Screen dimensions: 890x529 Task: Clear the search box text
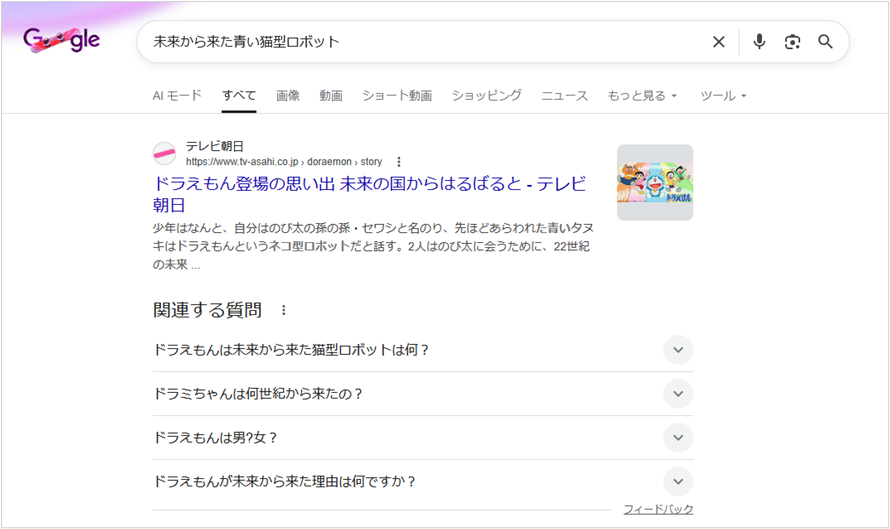click(718, 42)
